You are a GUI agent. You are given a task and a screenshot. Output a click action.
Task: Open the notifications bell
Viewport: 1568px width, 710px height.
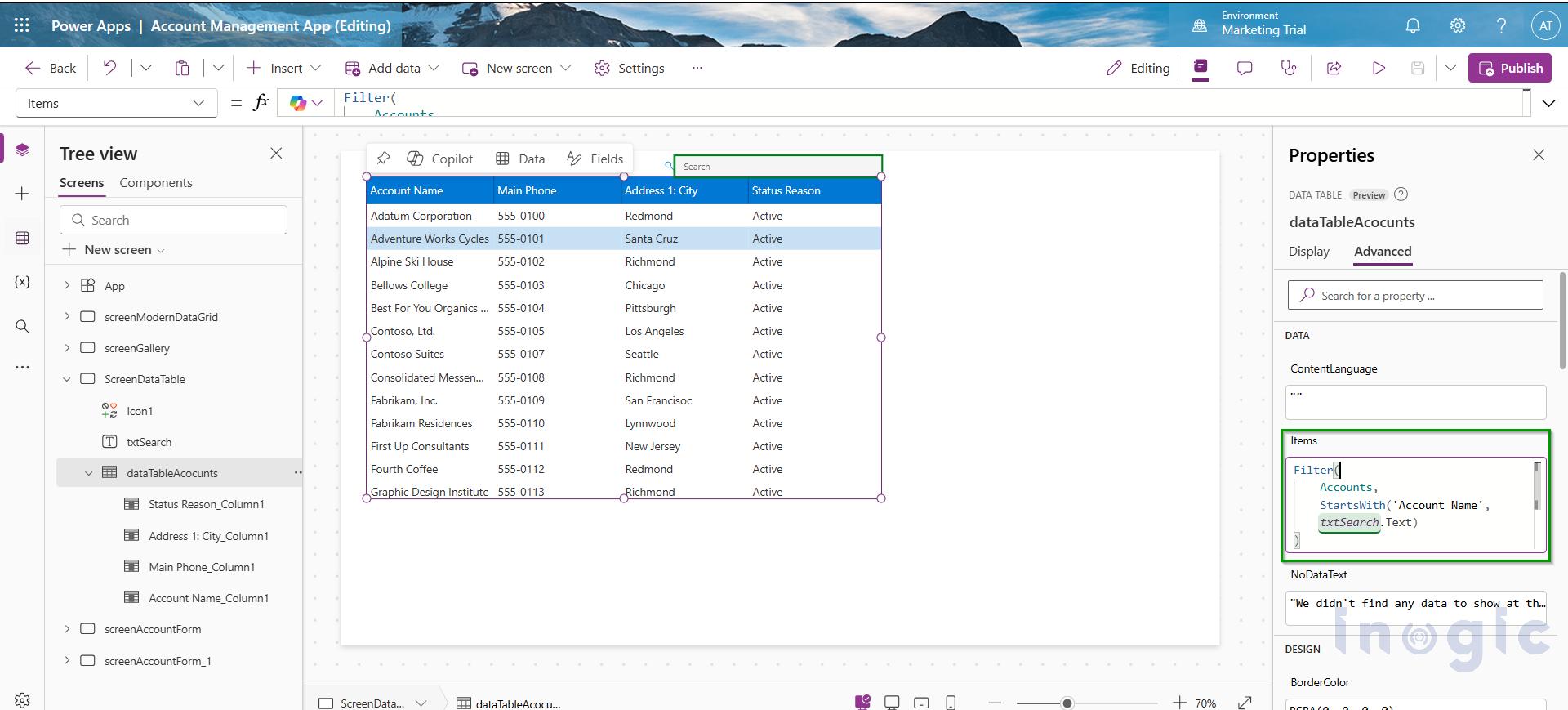(x=1413, y=25)
